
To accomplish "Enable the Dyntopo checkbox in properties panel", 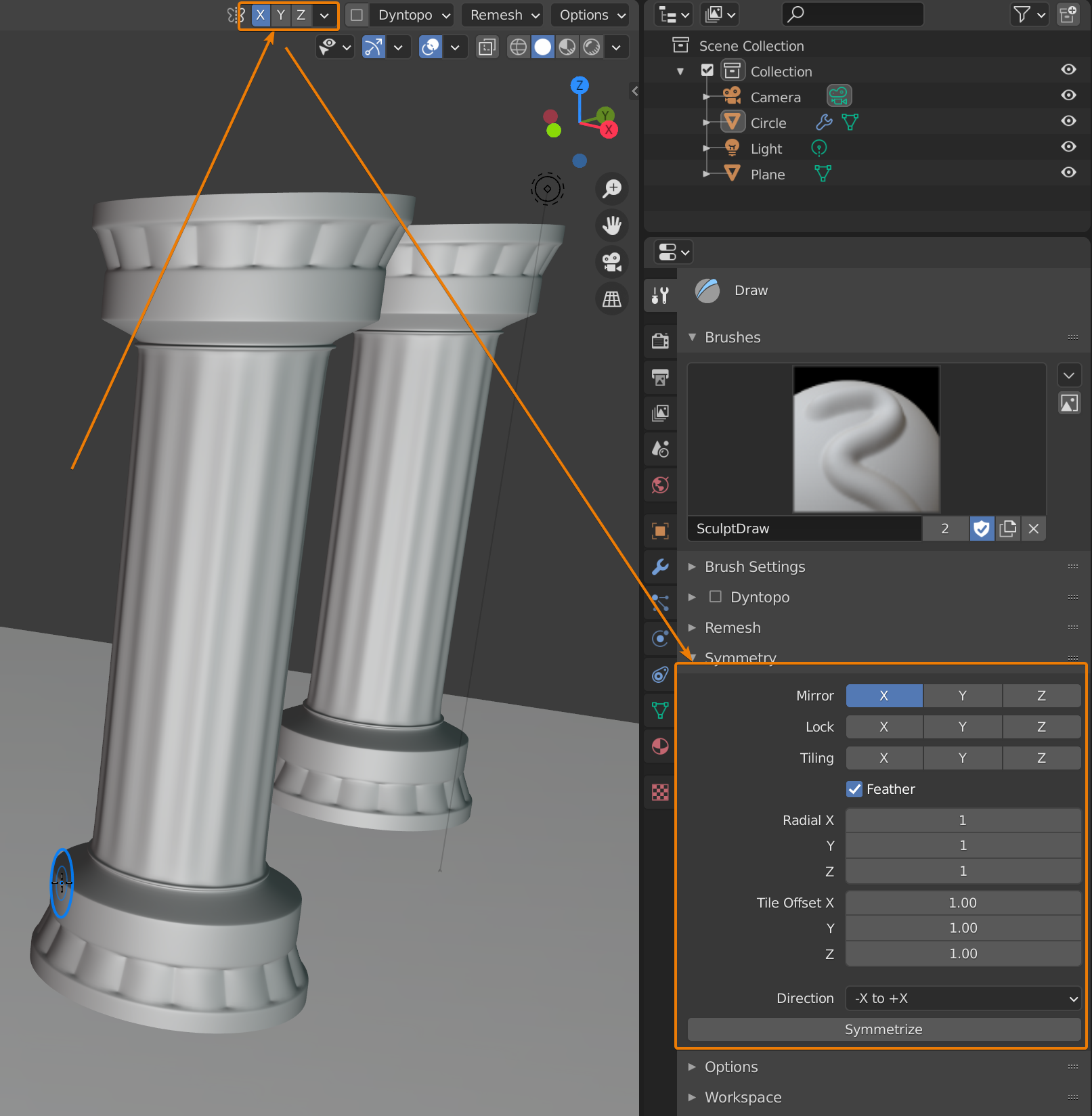I will (x=716, y=597).
